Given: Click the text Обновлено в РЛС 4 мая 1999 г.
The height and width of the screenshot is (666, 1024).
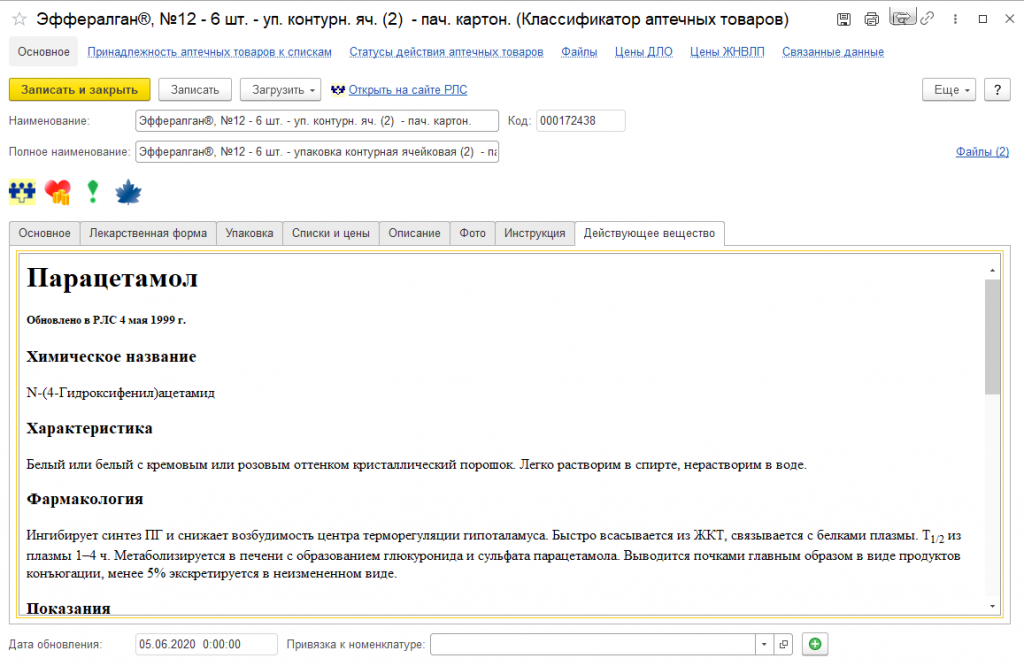Looking at the screenshot, I should [106, 320].
